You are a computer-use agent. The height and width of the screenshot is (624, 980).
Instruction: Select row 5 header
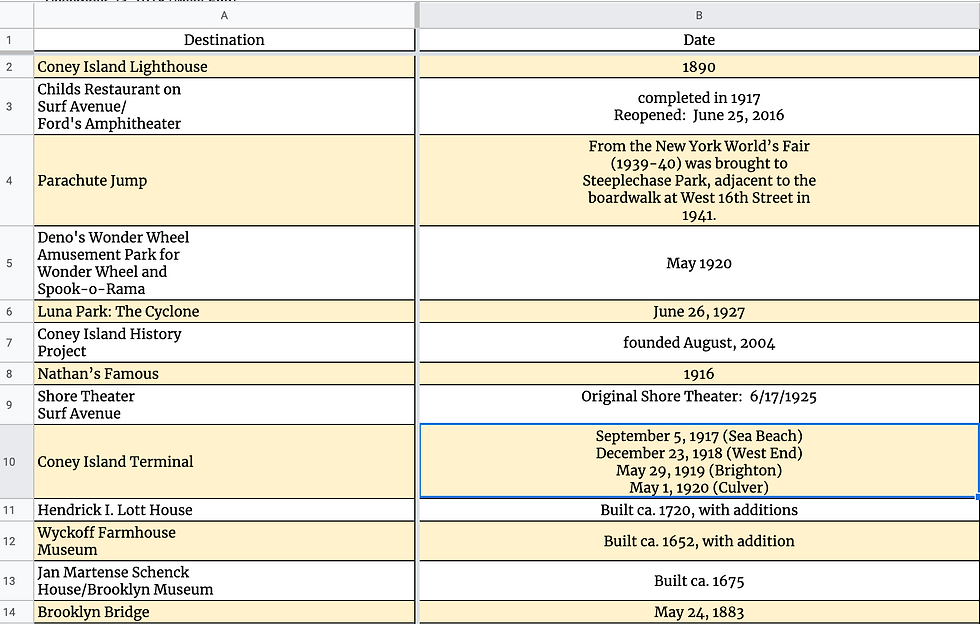[16, 263]
